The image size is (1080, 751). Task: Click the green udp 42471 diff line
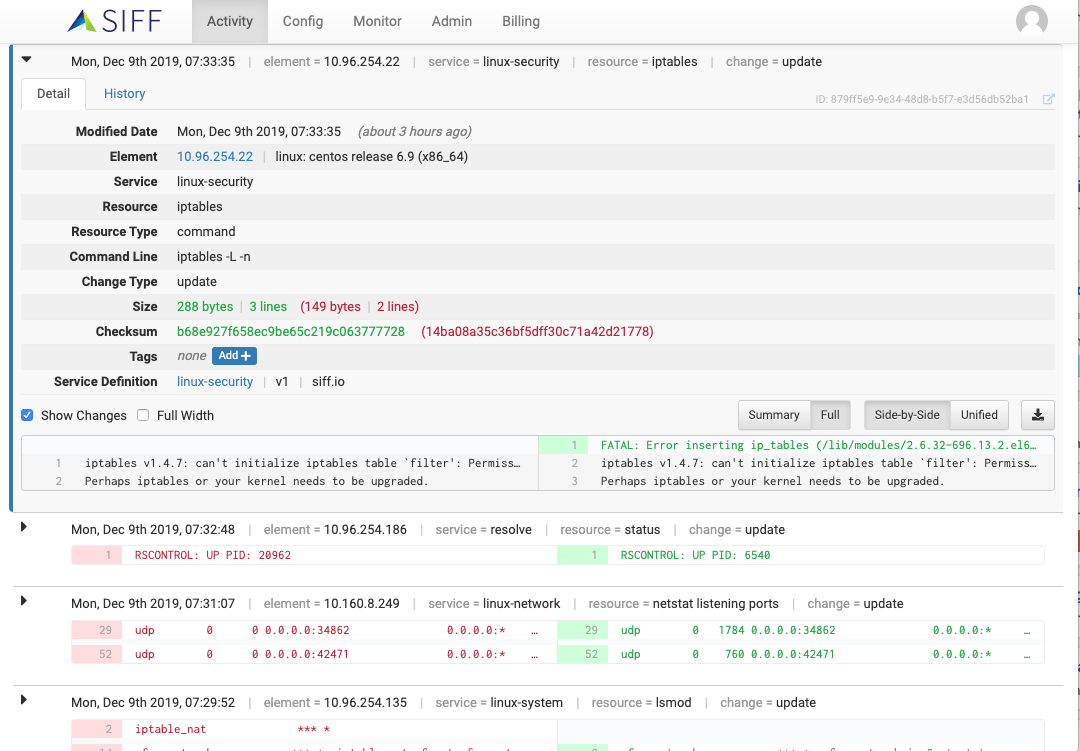pyautogui.click(x=800, y=654)
